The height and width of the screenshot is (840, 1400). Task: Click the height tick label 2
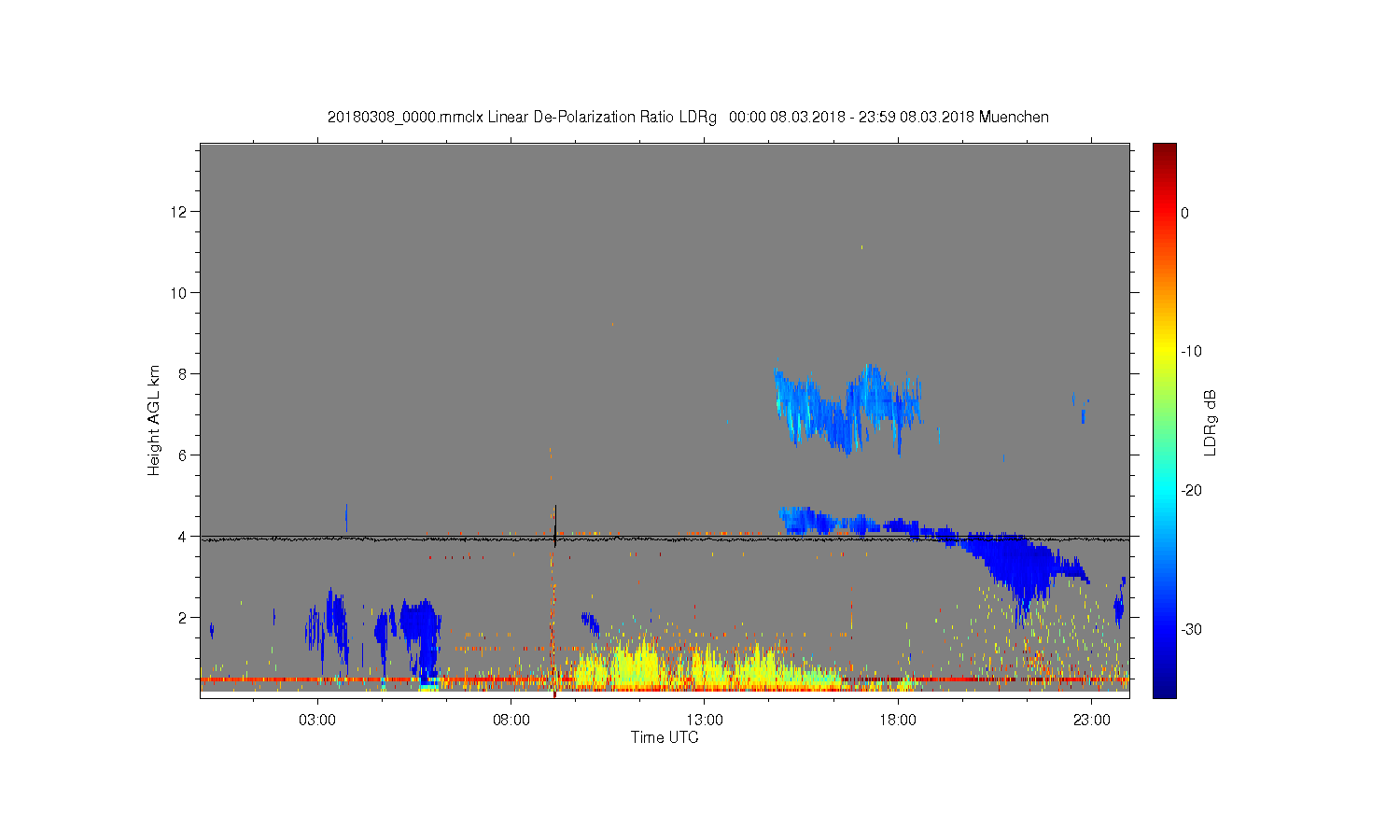(x=184, y=618)
